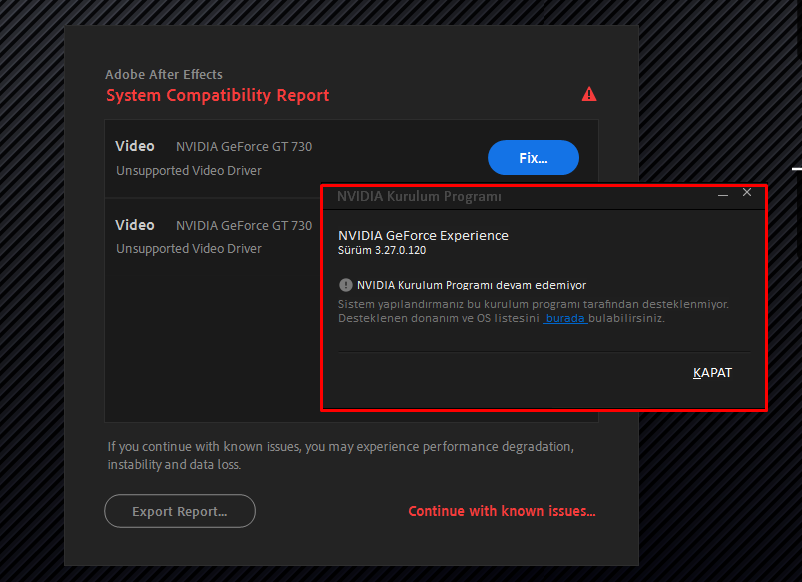The width and height of the screenshot is (802, 582).
Task: Choose Continue with known issues...
Action: [502, 511]
